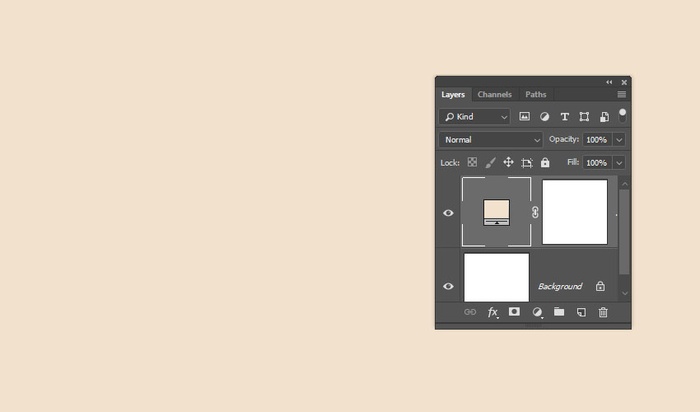Select the solid color fill thumbnail
This screenshot has height=412, width=700.
coord(496,212)
